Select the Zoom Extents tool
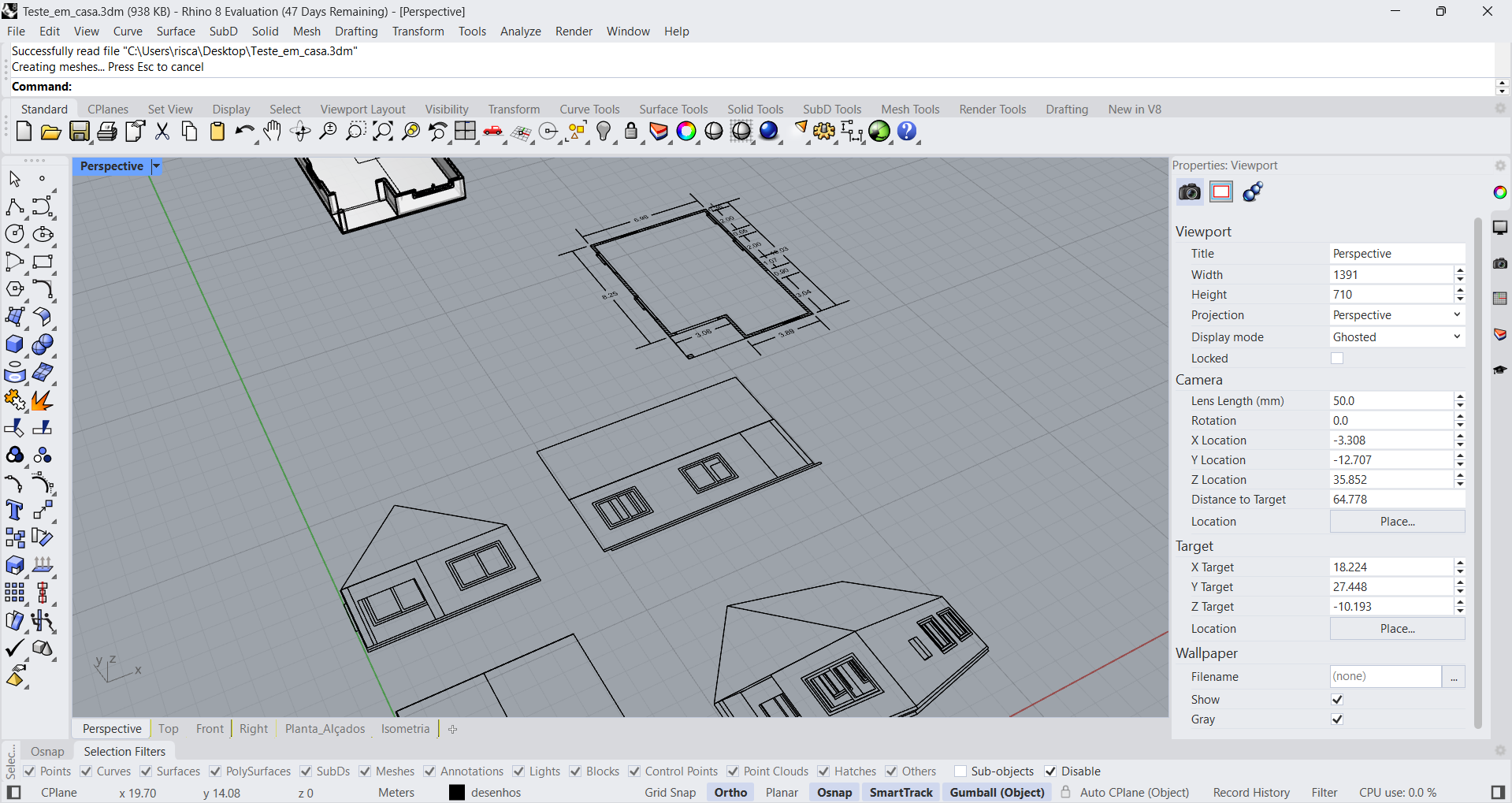 [x=383, y=132]
